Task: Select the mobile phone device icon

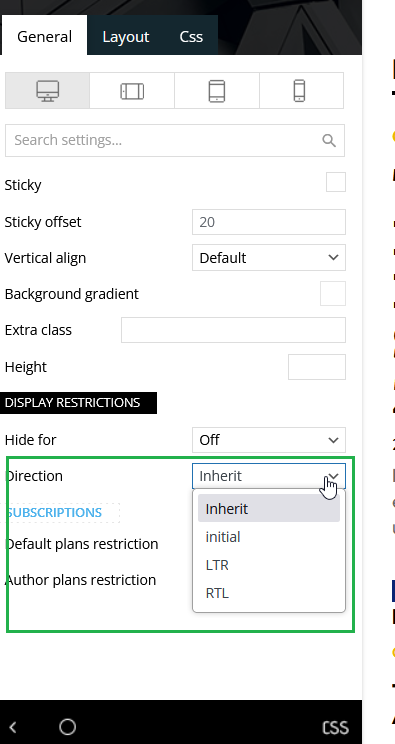Action: pyautogui.click(x=299, y=91)
